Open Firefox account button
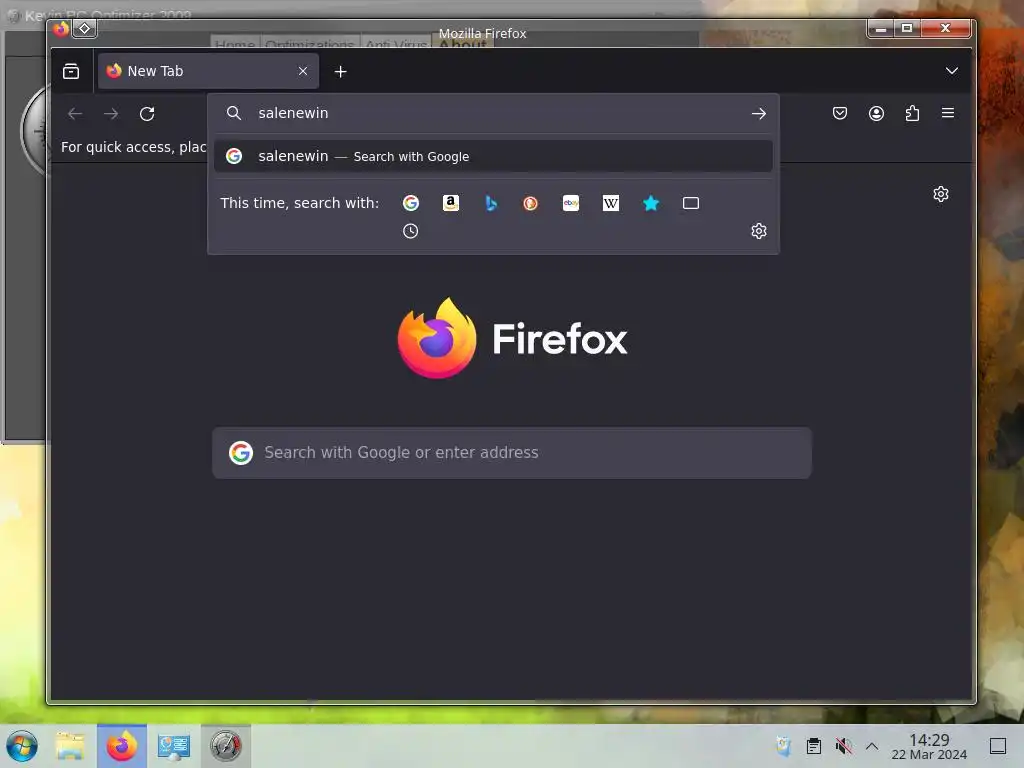This screenshot has width=1024, height=768. click(876, 114)
